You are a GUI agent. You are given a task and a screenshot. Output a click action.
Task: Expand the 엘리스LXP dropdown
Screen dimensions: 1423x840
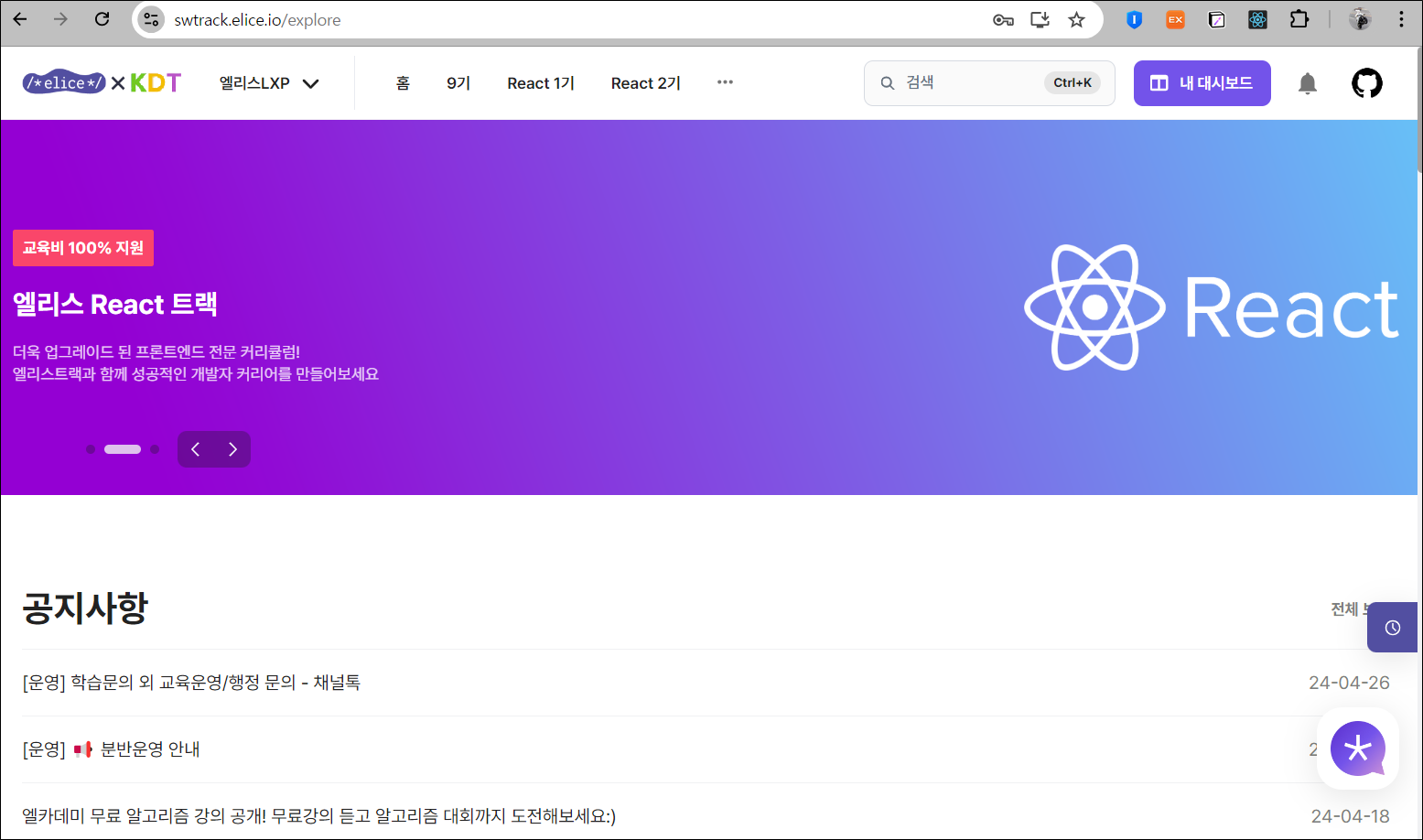tap(269, 83)
